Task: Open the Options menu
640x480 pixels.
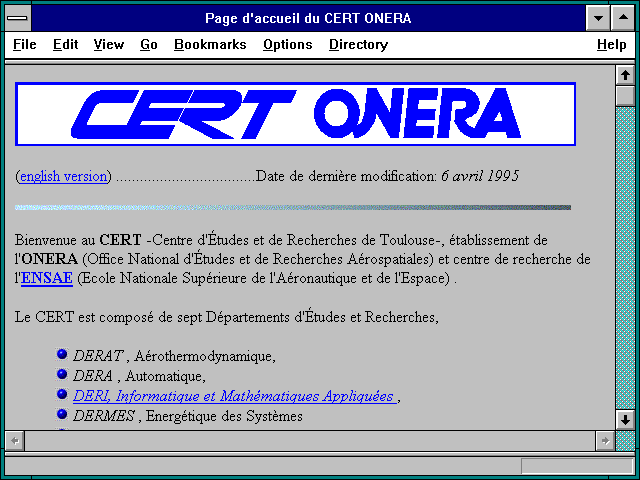Action: tap(287, 44)
